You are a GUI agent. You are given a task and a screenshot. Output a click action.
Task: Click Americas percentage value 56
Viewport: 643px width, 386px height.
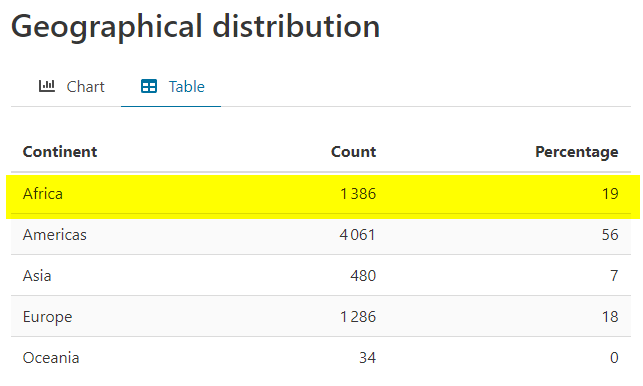pos(610,235)
